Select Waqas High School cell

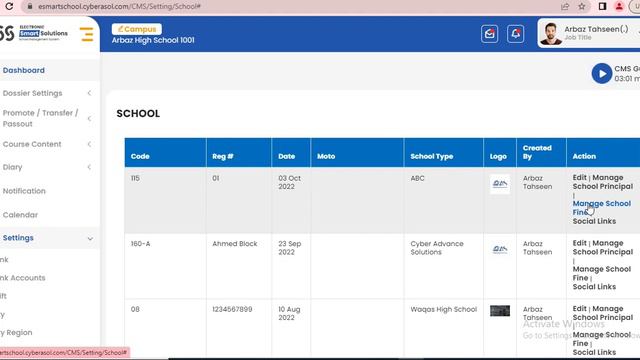[x=444, y=309]
